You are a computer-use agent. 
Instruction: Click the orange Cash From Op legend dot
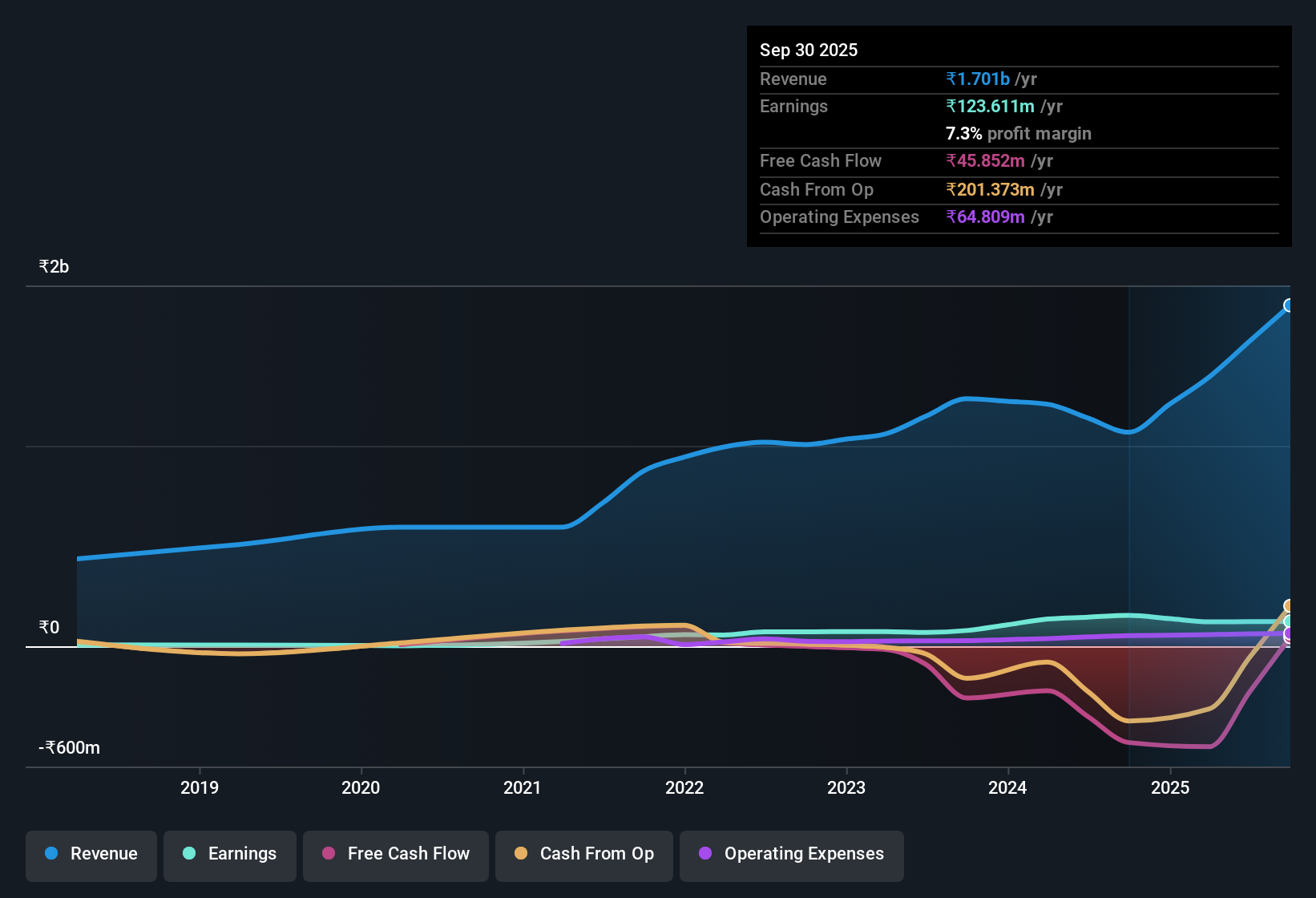[x=522, y=854]
